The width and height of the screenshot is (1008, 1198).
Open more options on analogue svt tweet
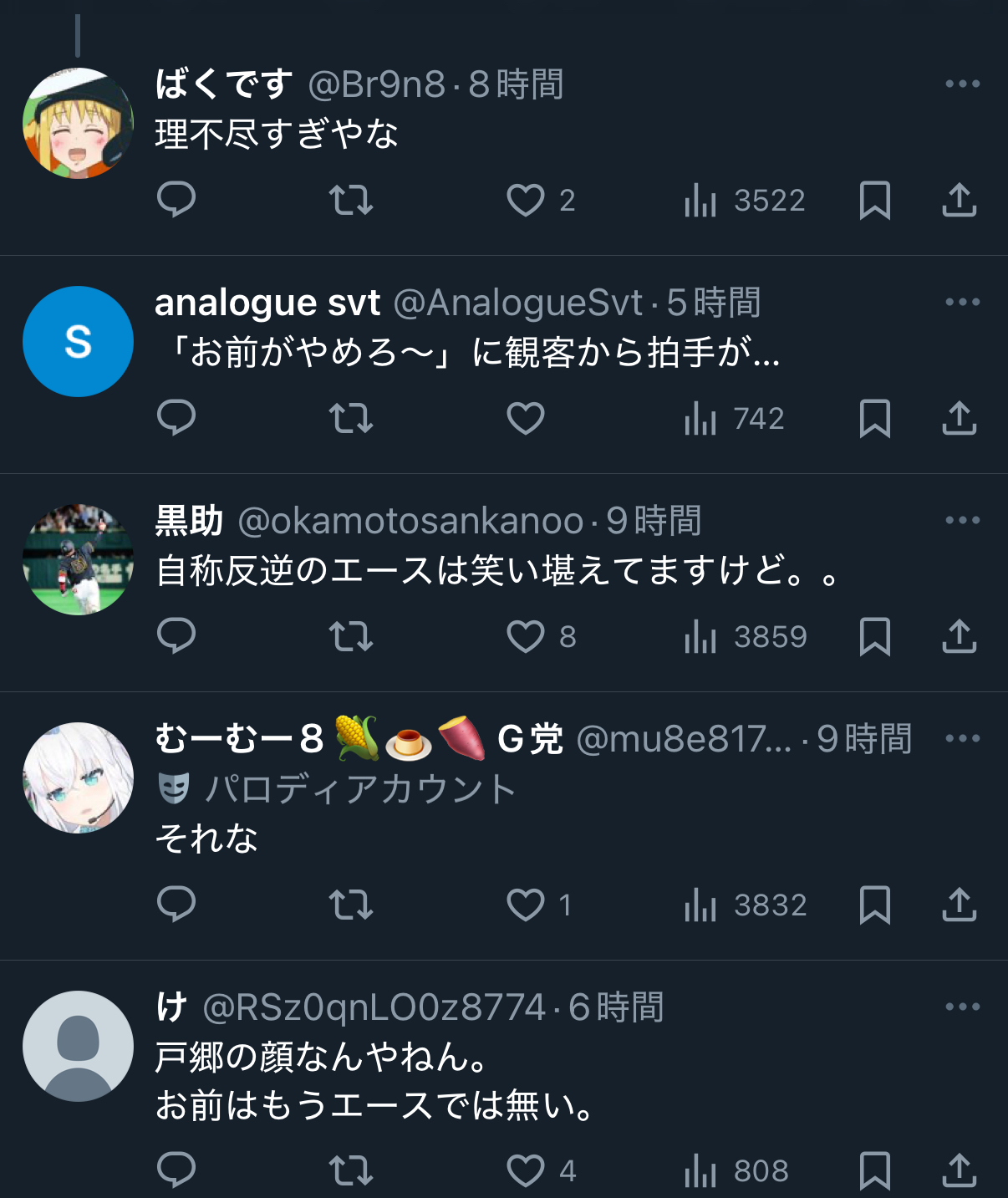tap(962, 302)
